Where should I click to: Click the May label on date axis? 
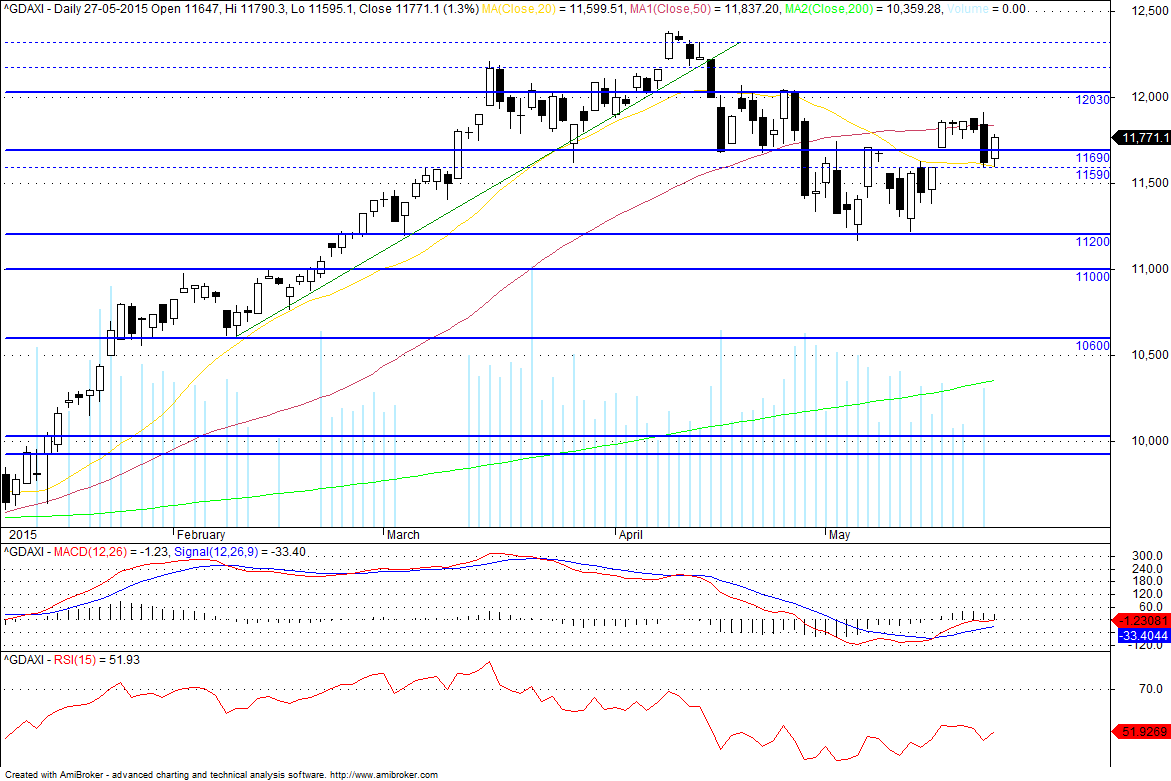point(839,535)
